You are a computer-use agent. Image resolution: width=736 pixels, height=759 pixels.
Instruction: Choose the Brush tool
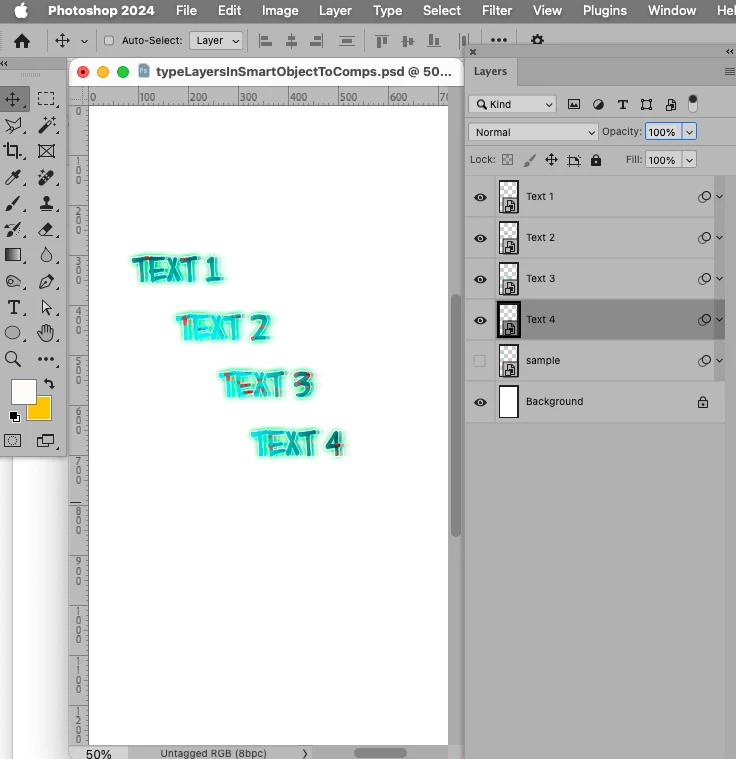(x=13, y=203)
